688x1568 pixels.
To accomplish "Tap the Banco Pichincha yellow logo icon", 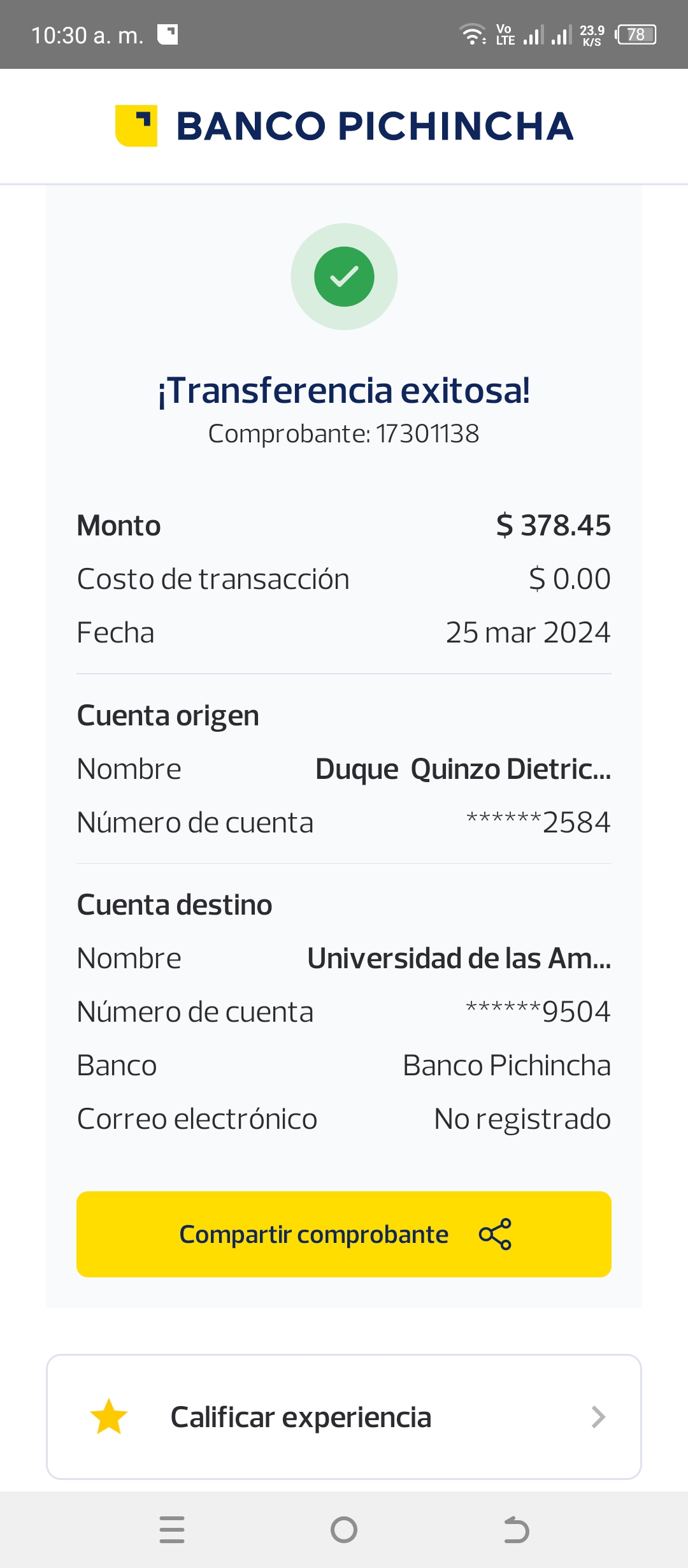I will pyautogui.click(x=136, y=126).
